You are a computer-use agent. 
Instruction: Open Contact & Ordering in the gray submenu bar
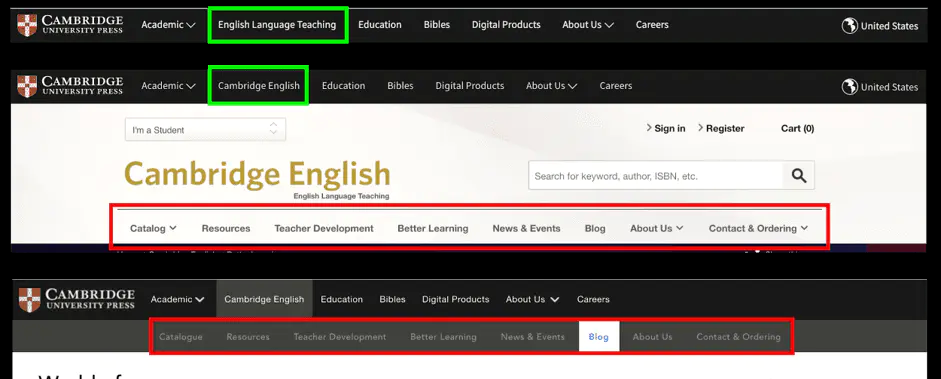point(738,336)
